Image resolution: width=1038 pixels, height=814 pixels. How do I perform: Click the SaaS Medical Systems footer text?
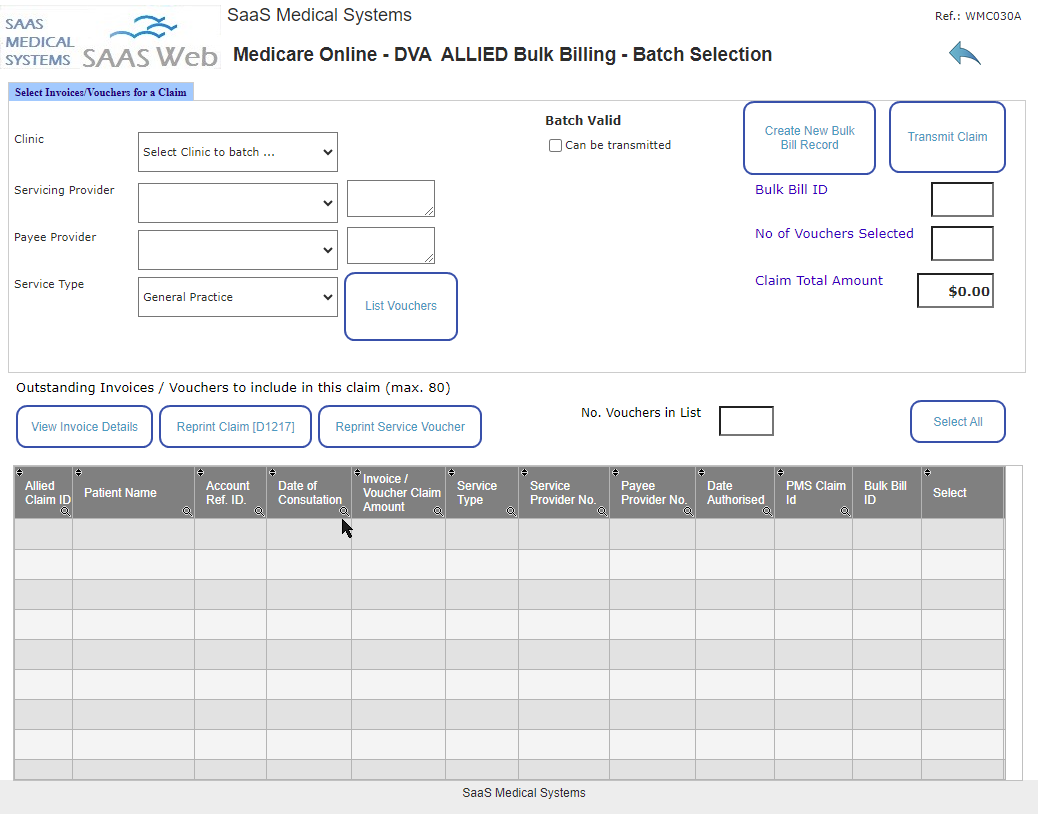click(x=524, y=793)
